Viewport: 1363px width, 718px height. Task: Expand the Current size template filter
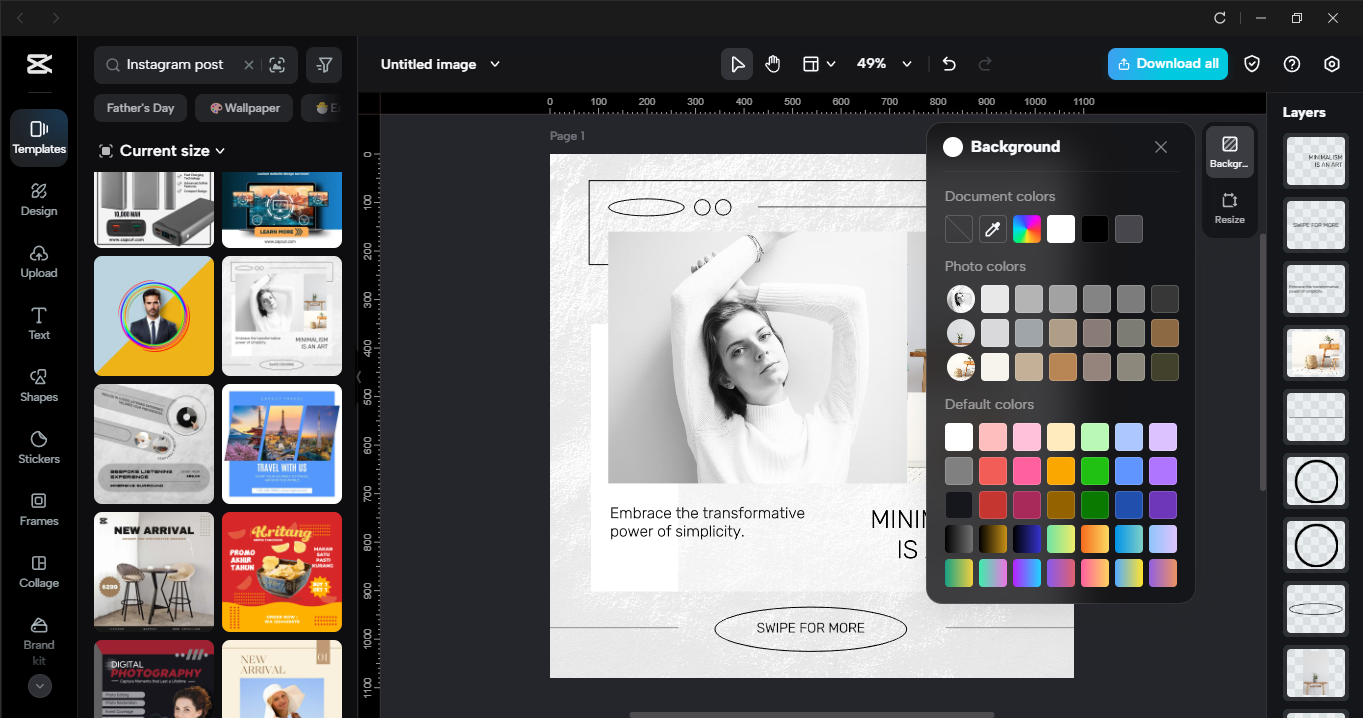click(x=162, y=150)
